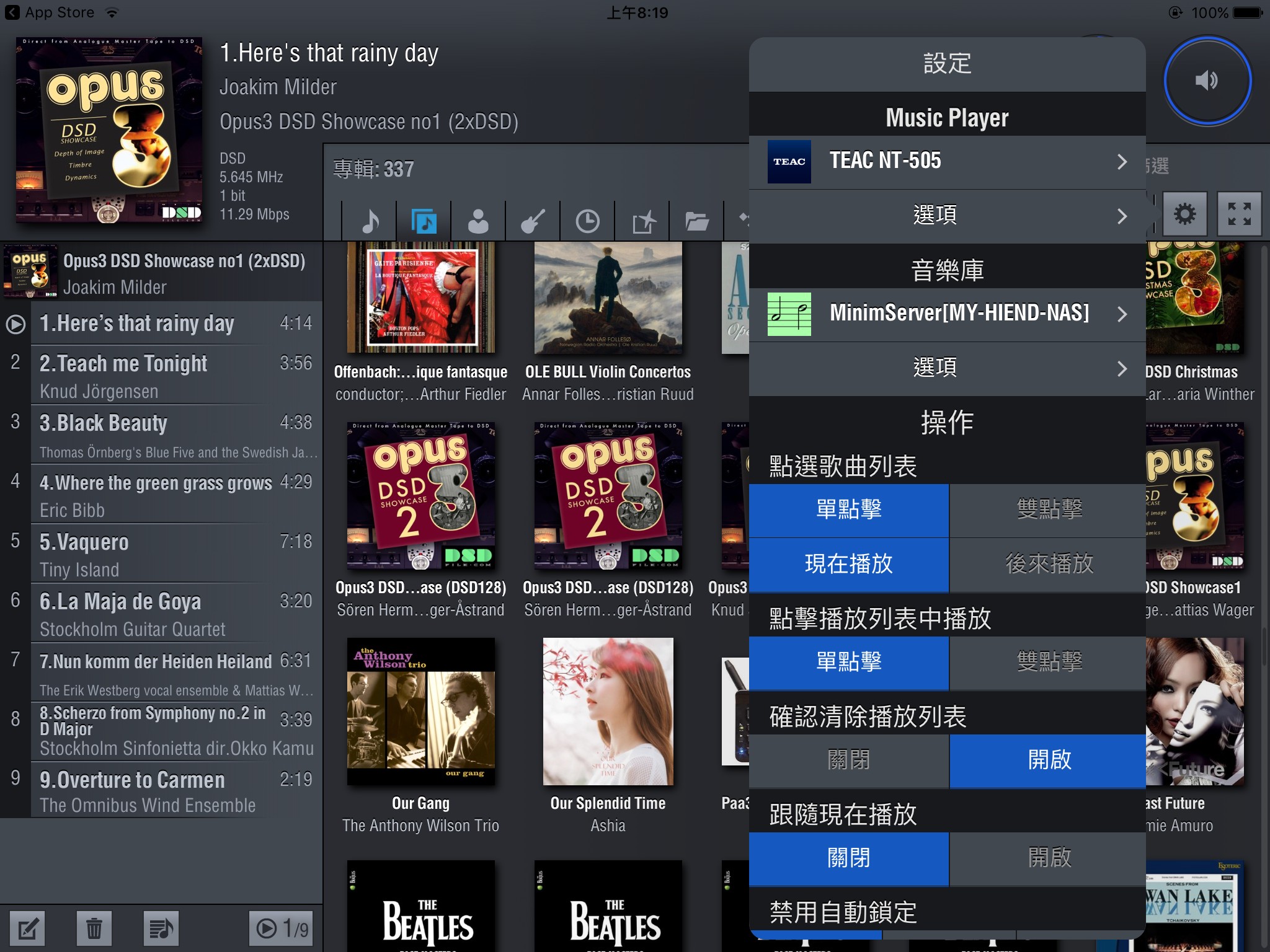Viewport: 1270px width, 952px height.
Task: Switch to the artists tab with the person icon
Action: point(478,221)
